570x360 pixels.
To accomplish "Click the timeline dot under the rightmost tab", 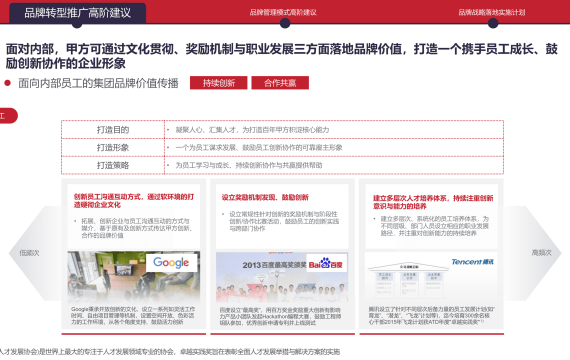I will pyautogui.click(x=493, y=23).
